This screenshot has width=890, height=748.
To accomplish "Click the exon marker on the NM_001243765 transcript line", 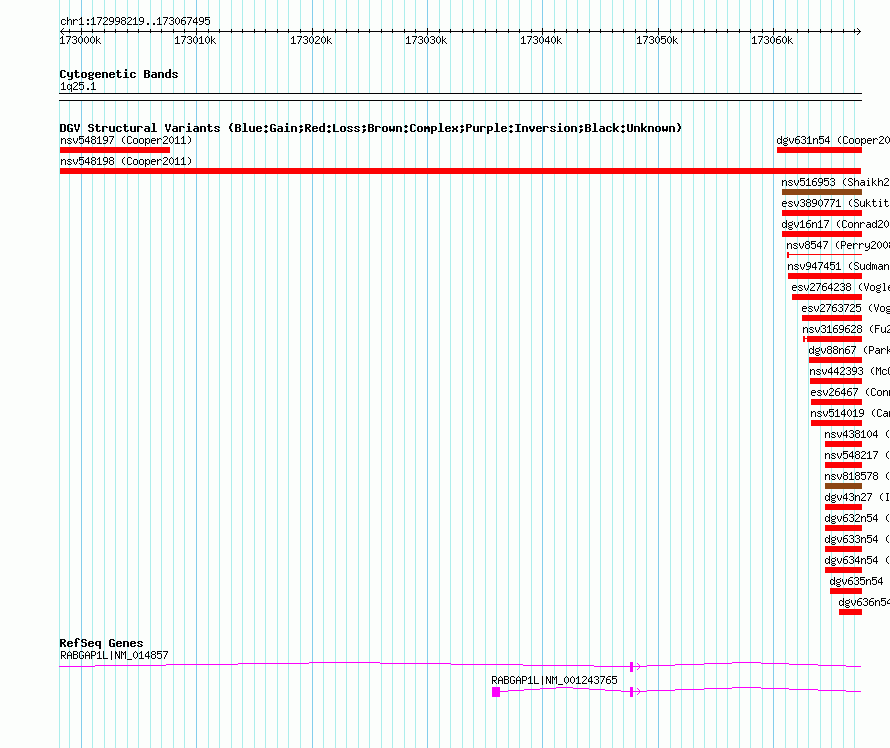I will [x=631, y=692].
